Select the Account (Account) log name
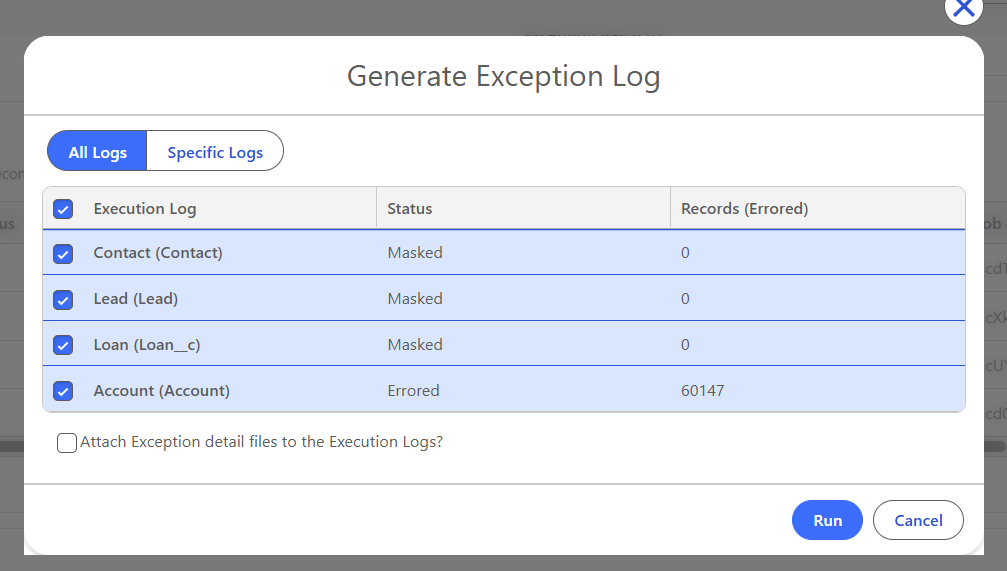The image size is (1007, 571). tap(161, 391)
